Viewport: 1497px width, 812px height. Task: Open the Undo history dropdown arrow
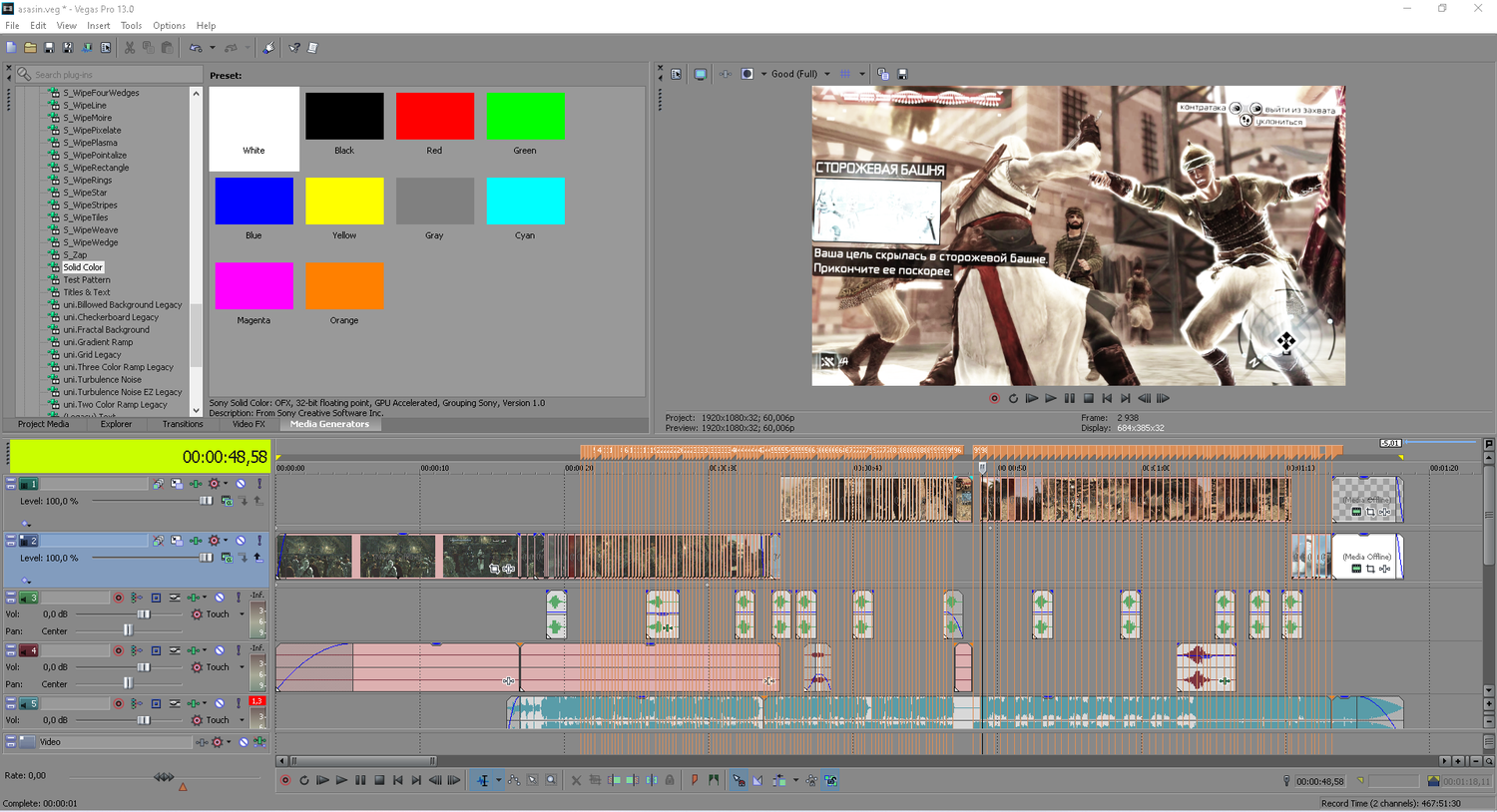click(x=213, y=48)
